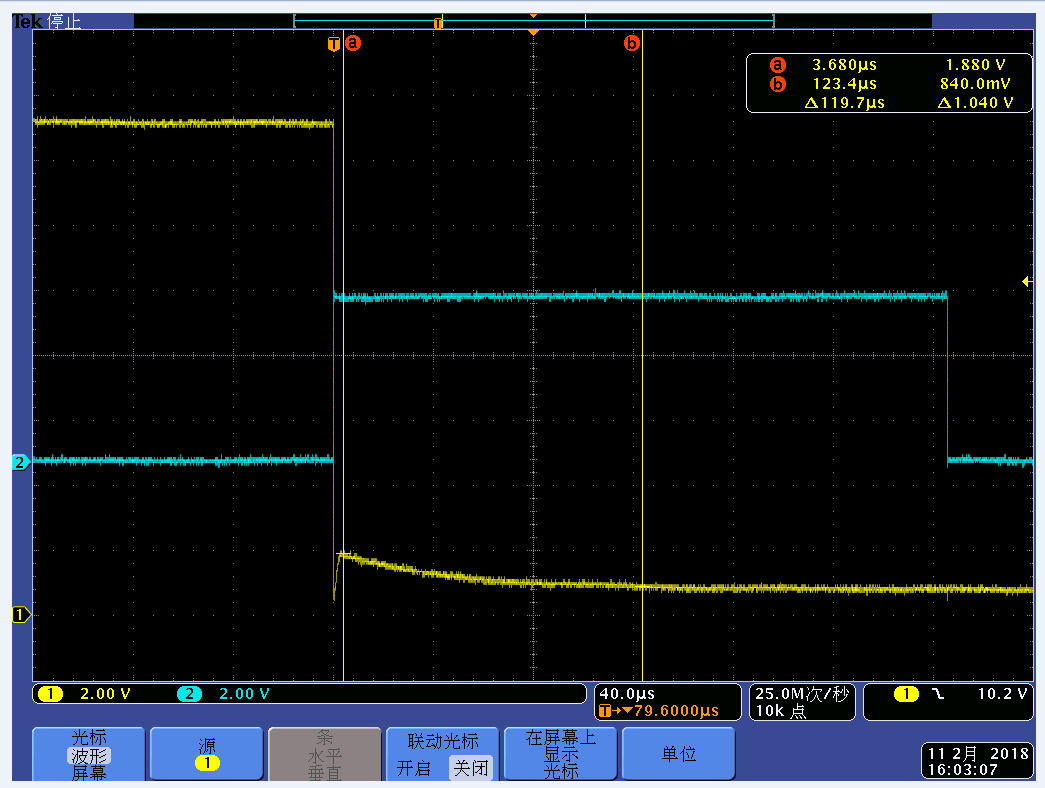Click the 840.0mV cursor b voltage
This screenshot has width=1045, height=788.
pyautogui.click(x=975, y=84)
